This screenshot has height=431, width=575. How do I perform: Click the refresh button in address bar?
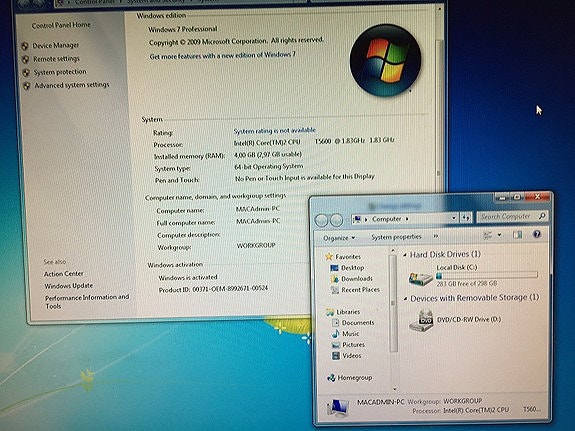pyautogui.click(x=466, y=218)
